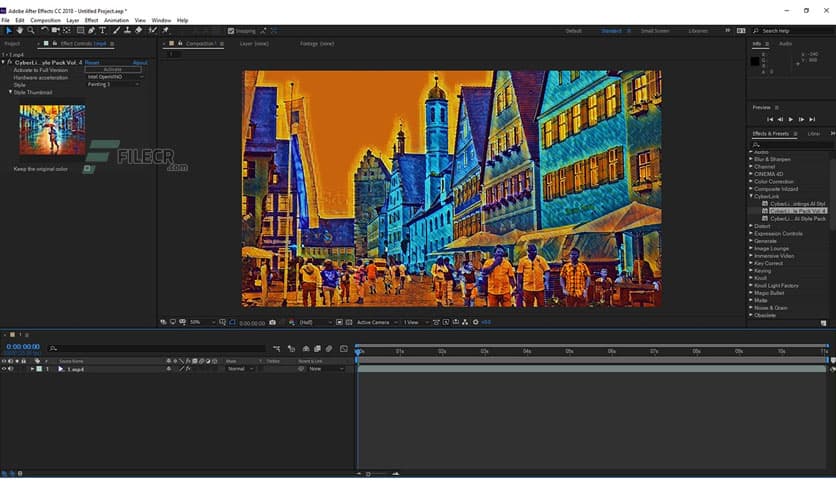The width and height of the screenshot is (836, 484).
Task: Click the frame blending icon in timeline
Action: pyautogui.click(x=317, y=349)
